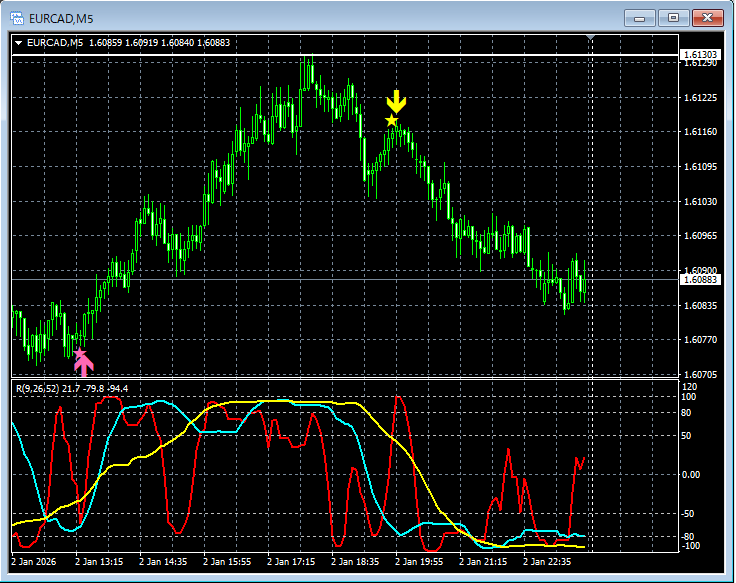This screenshot has height=583, width=736.
Task: Click the EURCAD,M5 OHLC header text
Action: click(x=128, y=43)
